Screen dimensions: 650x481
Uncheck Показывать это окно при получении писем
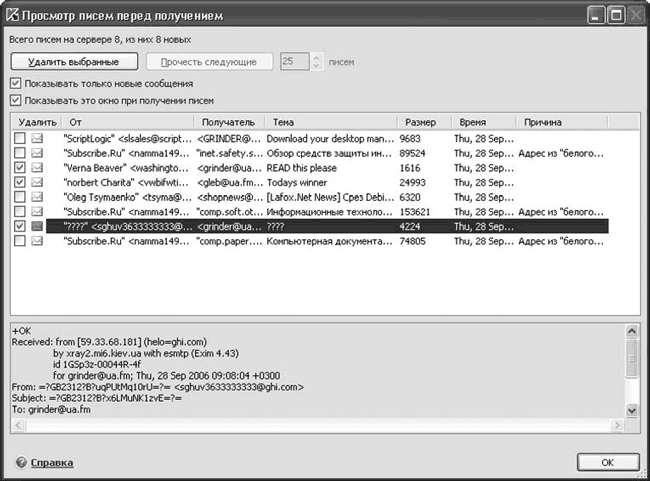coord(15,100)
